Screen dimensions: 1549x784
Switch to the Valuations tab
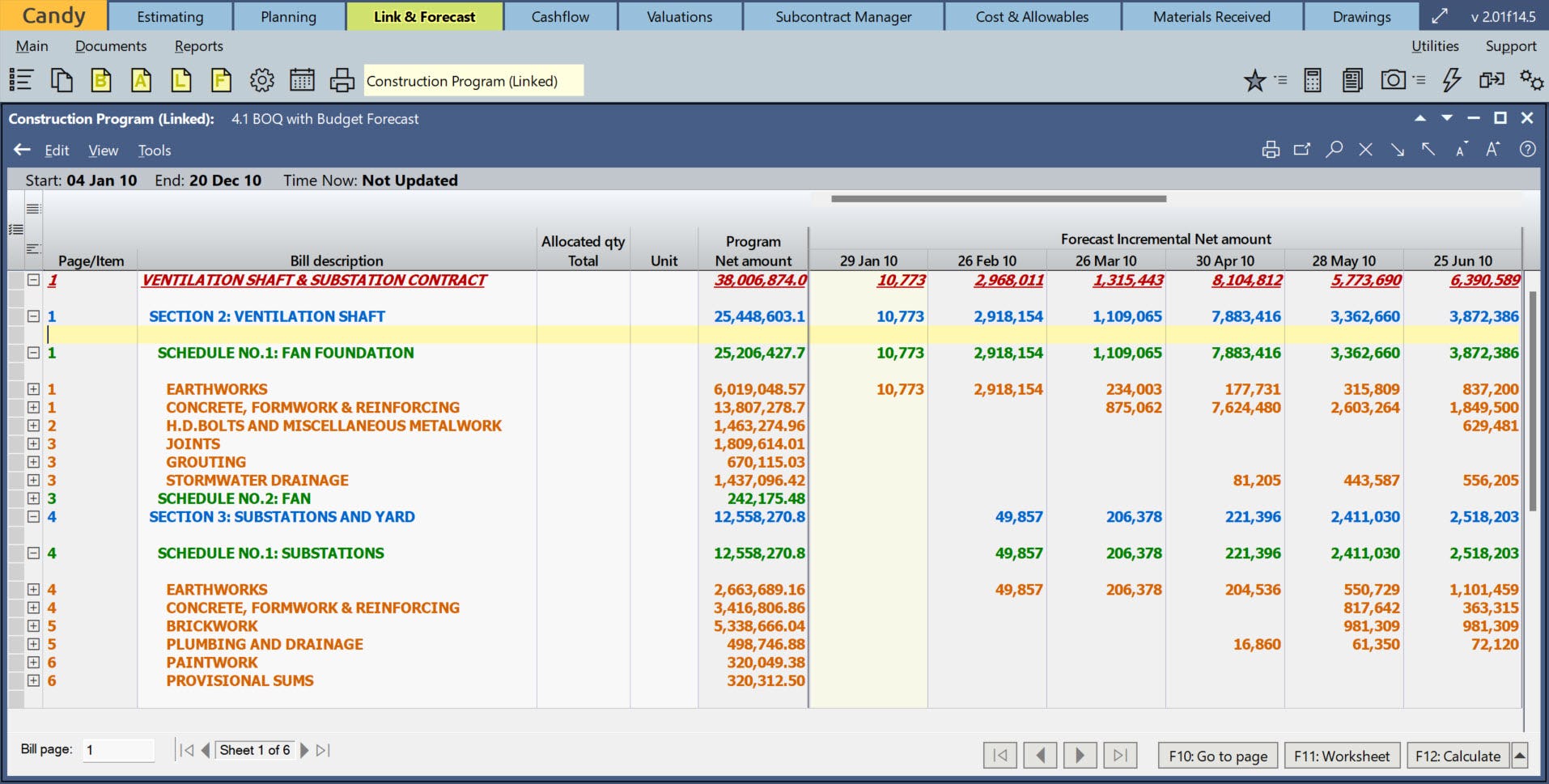(x=680, y=16)
